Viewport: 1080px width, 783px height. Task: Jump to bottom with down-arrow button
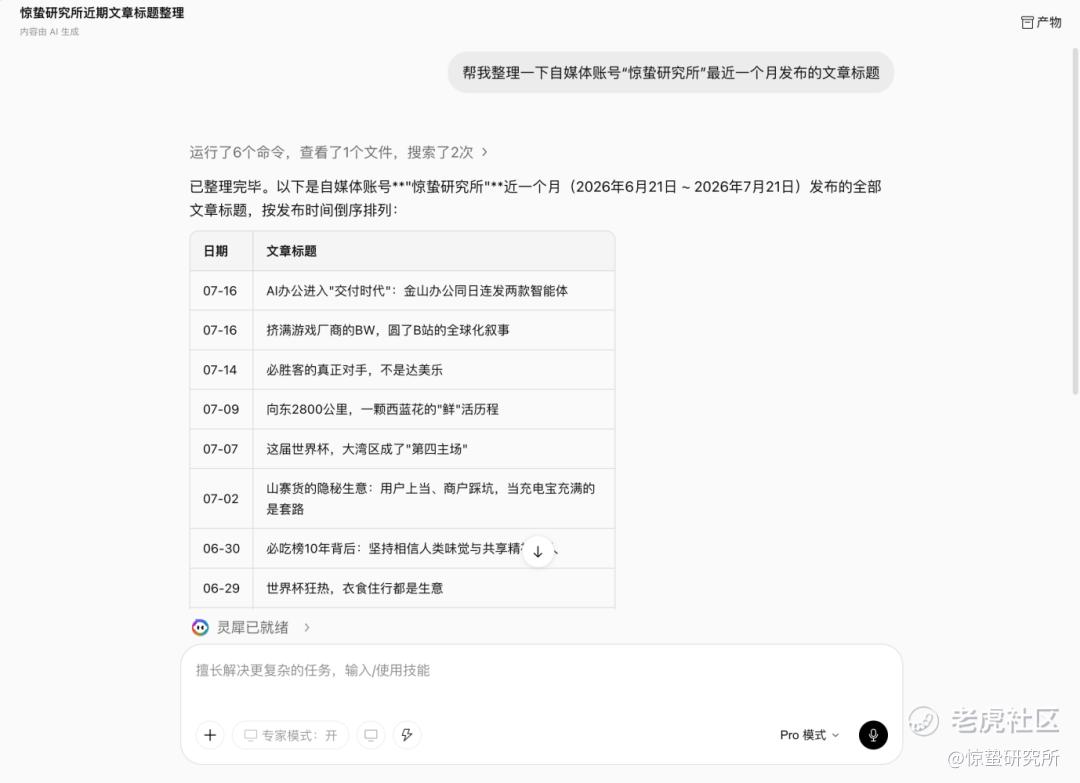pos(538,552)
